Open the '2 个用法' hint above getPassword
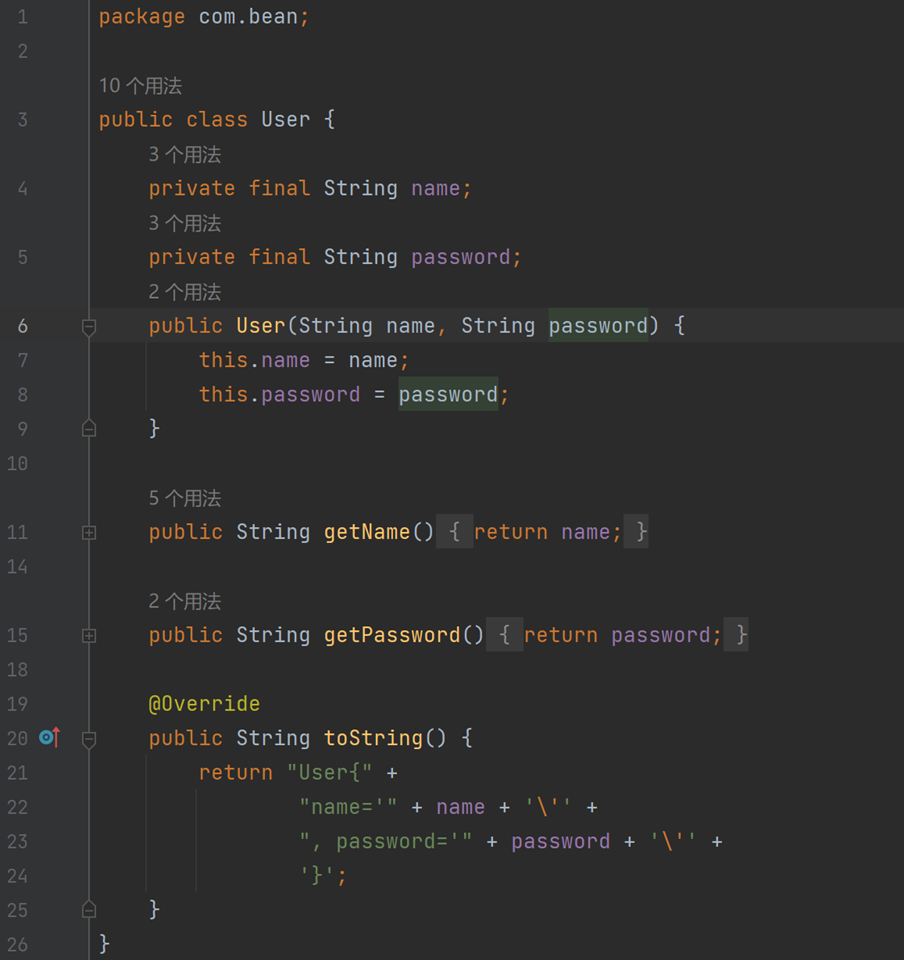 184,601
